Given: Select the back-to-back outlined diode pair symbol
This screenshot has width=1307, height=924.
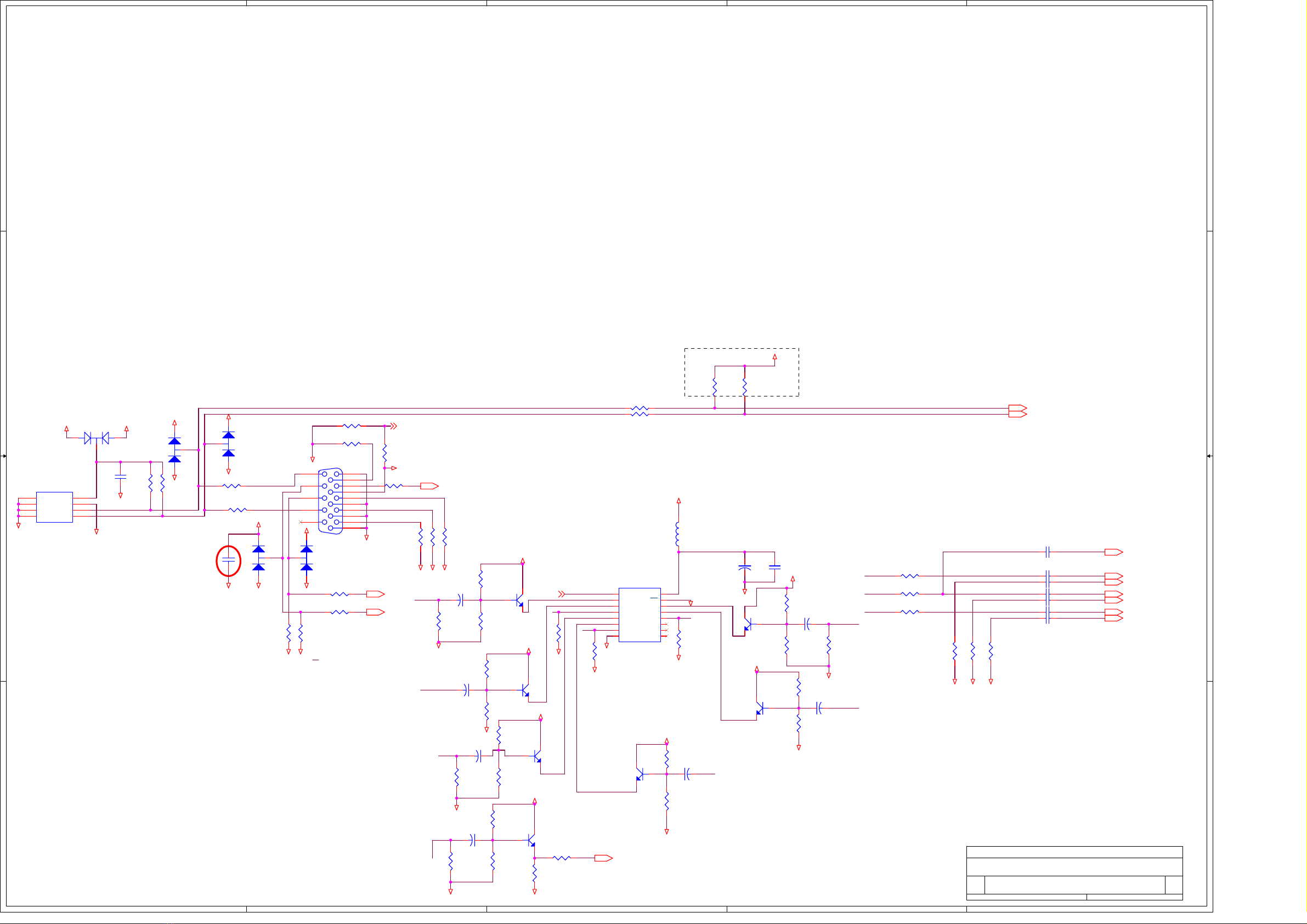Looking at the screenshot, I should click(x=96, y=438).
